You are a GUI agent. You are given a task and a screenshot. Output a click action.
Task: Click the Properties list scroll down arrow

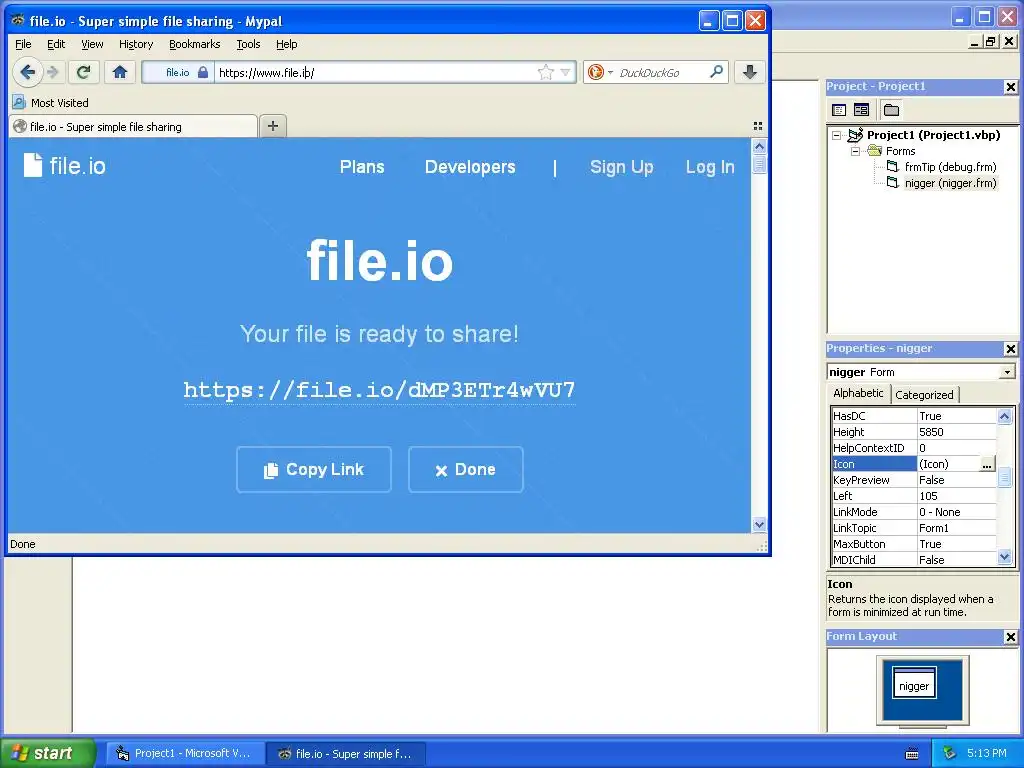coord(1004,557)
